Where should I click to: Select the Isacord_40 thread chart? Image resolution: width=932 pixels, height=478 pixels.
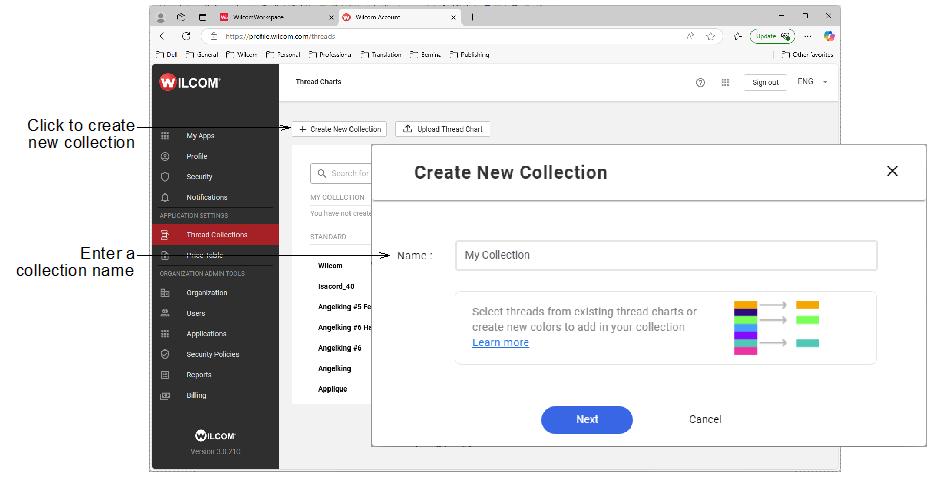click(x=336, y=287)
